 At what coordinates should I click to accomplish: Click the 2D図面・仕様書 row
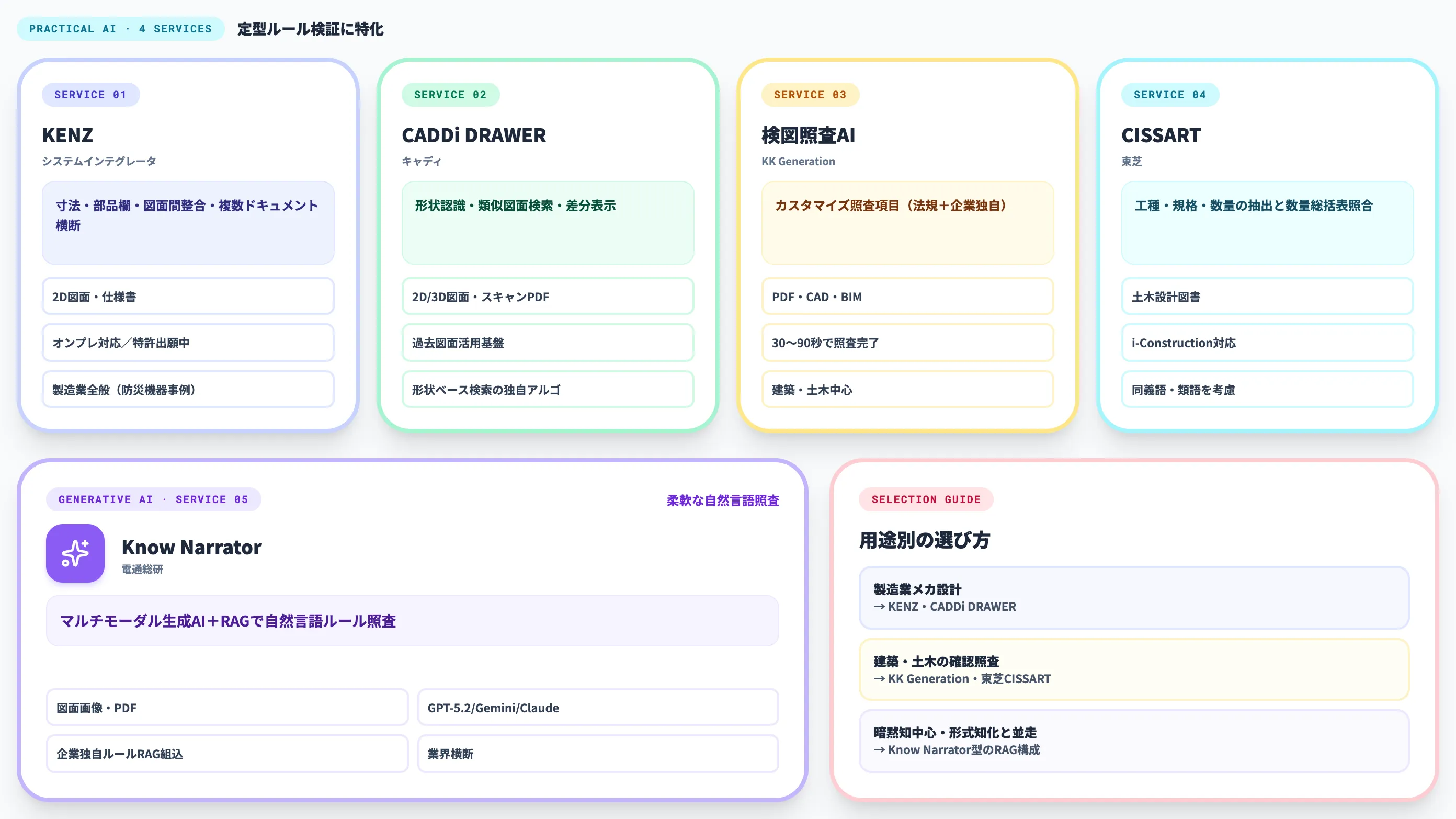pyautogui.click(x=188, y=296)
